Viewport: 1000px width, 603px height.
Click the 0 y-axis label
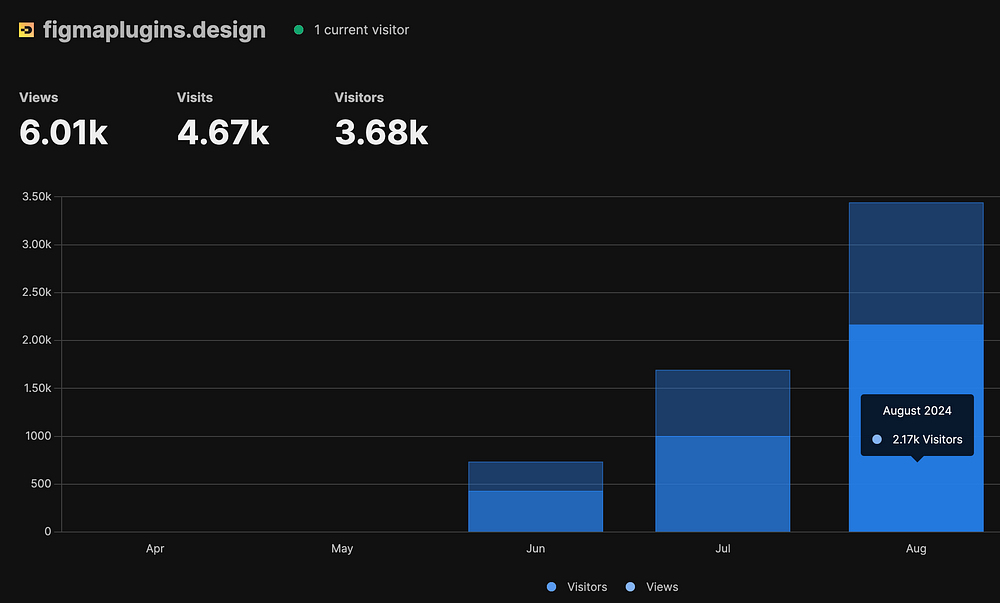coord(48,532)
